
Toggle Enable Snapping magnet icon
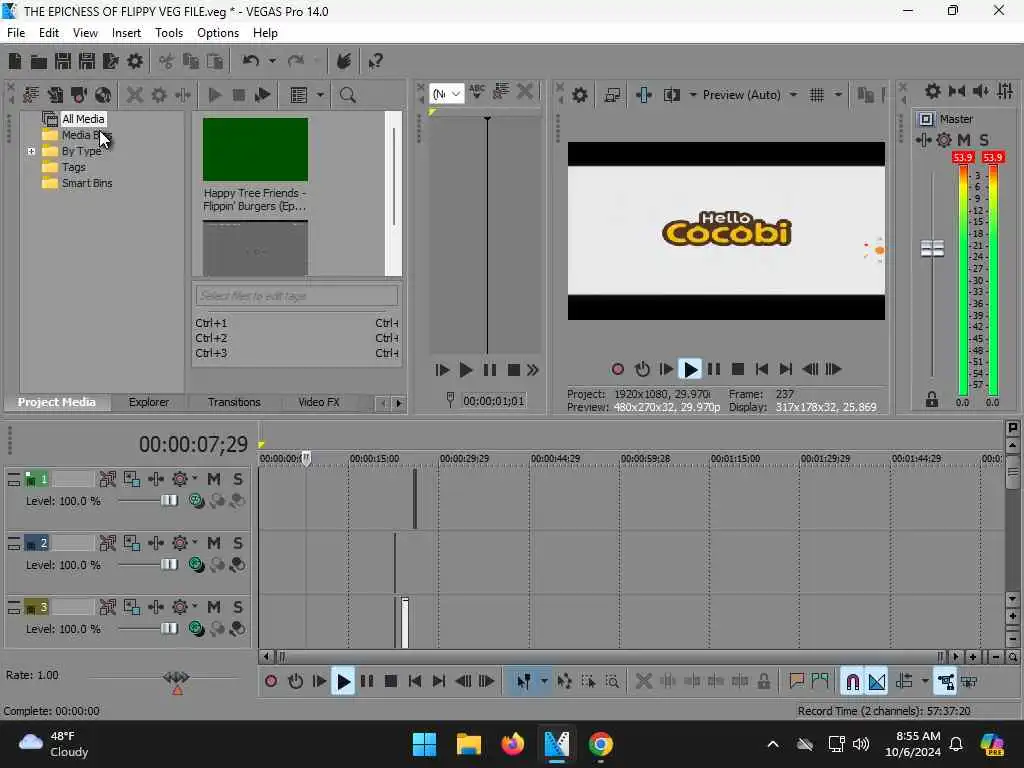coord(852,682)
